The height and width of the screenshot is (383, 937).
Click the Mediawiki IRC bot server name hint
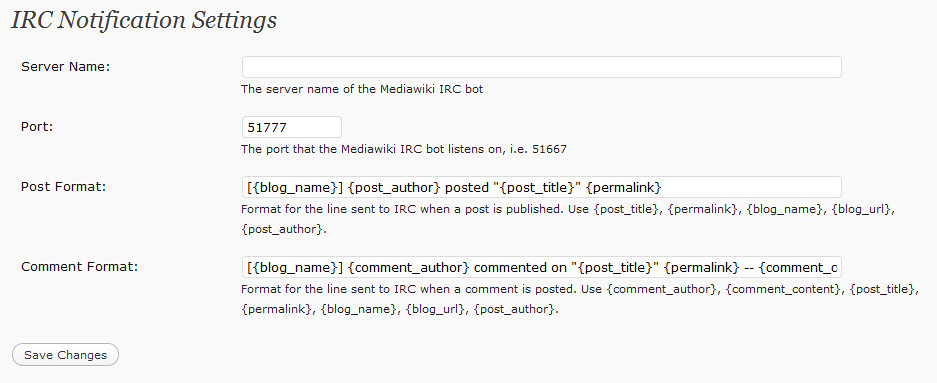click(362, 90)
